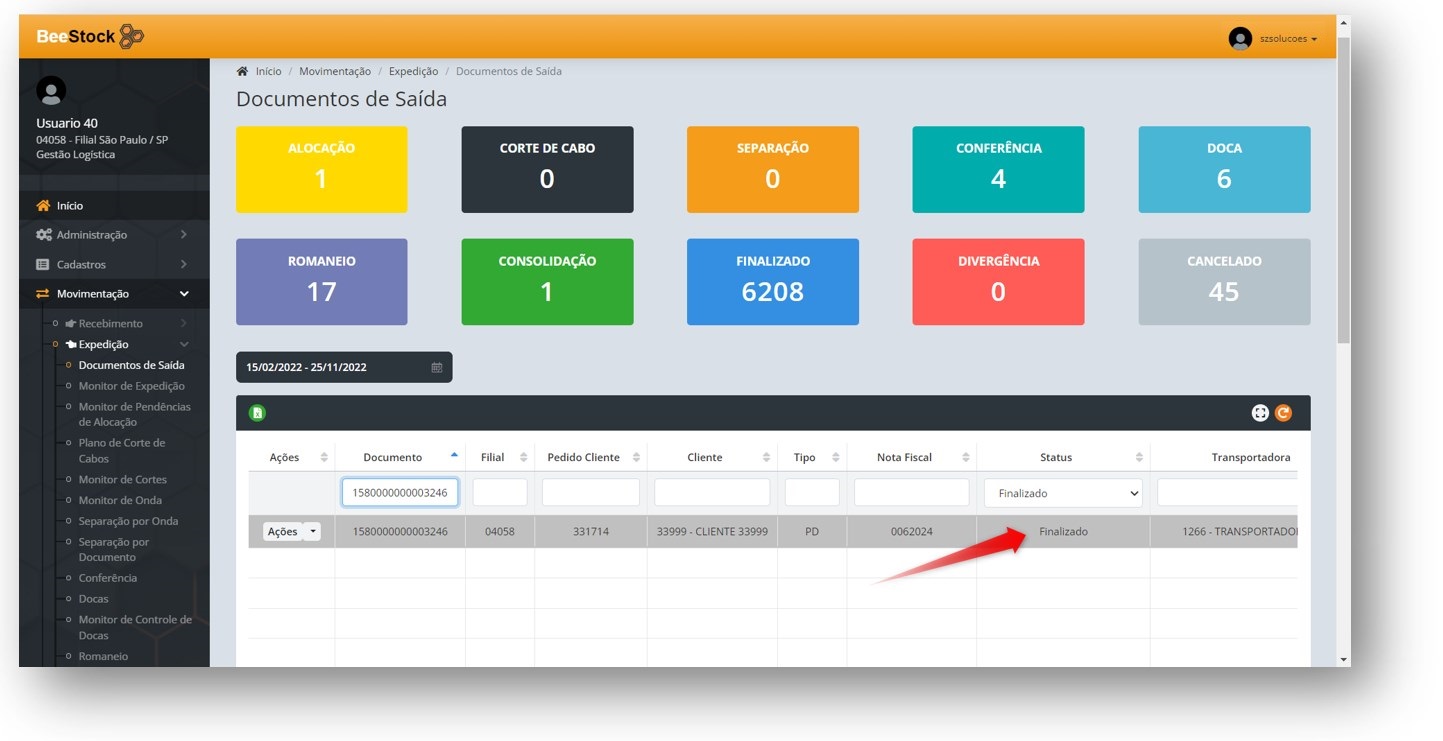Click the BeeStock honeycomb logo
The image size is (1443, 741).
click(x=131, y=37)
